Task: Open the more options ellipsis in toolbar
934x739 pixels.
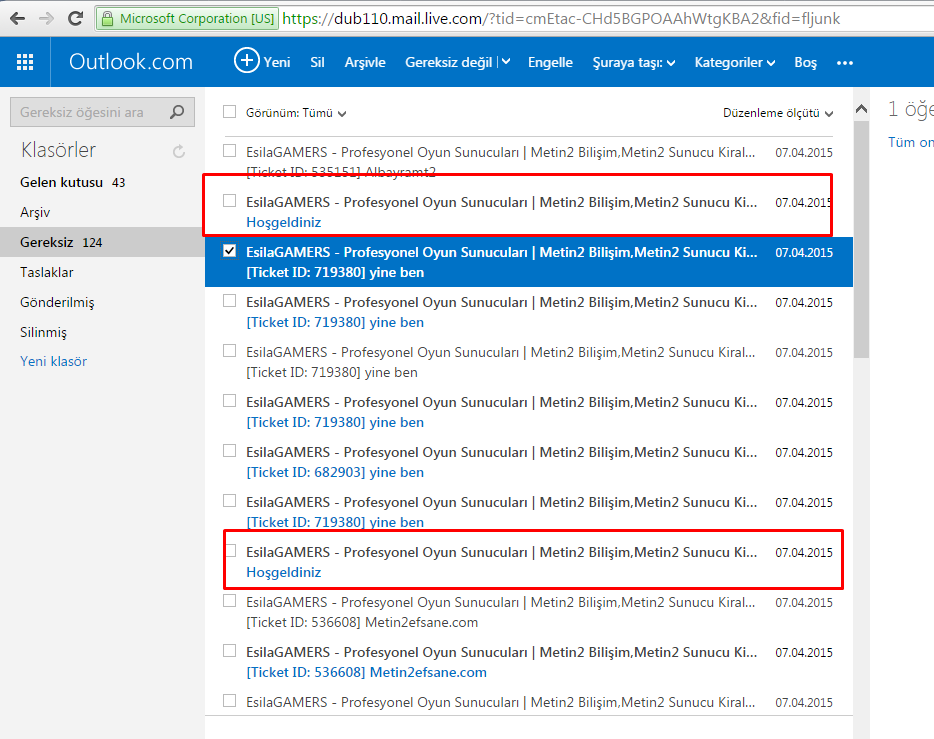Action: [845, 63]
